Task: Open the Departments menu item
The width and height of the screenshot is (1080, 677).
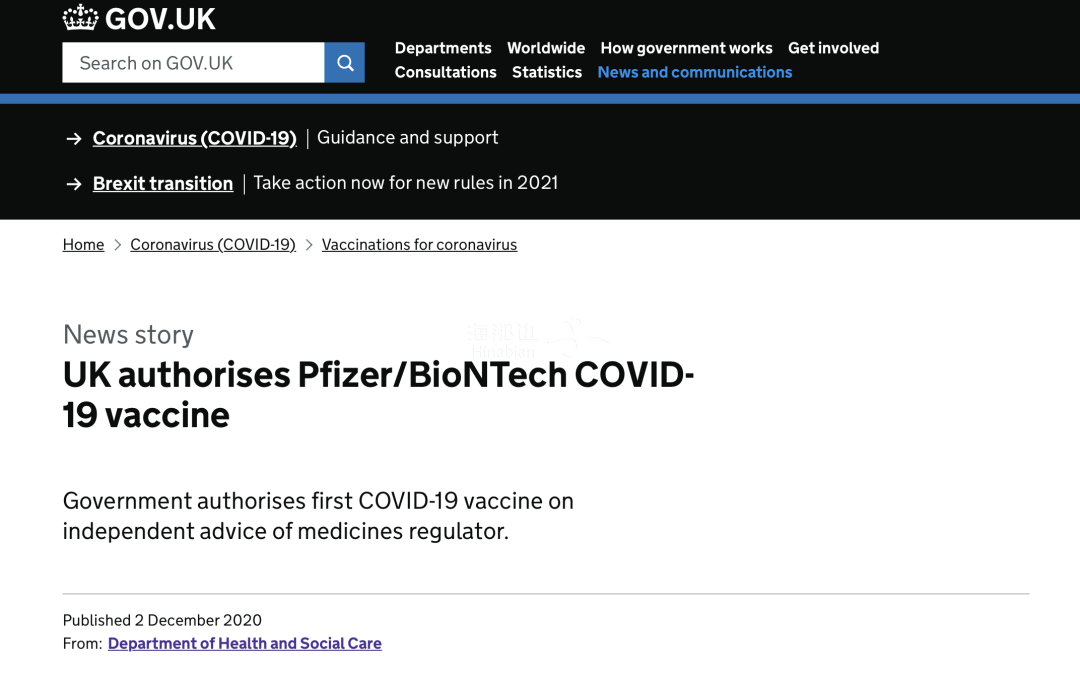Action: tap(443, 48)
